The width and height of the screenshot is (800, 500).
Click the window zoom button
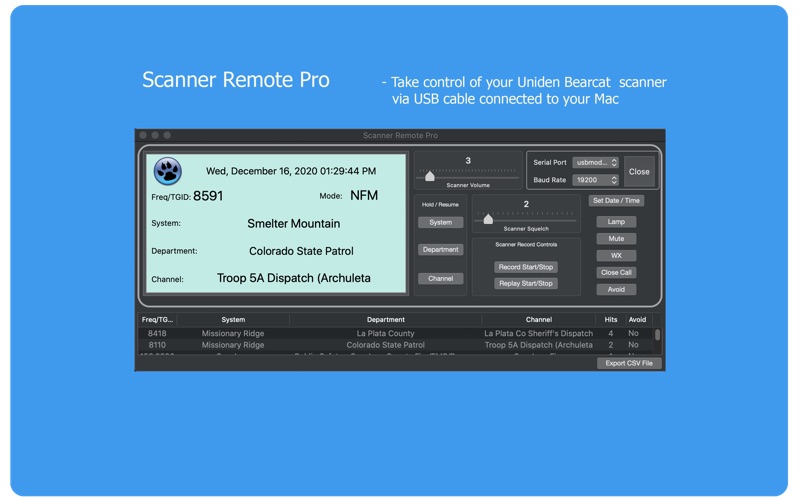click(x=167, y=135)
